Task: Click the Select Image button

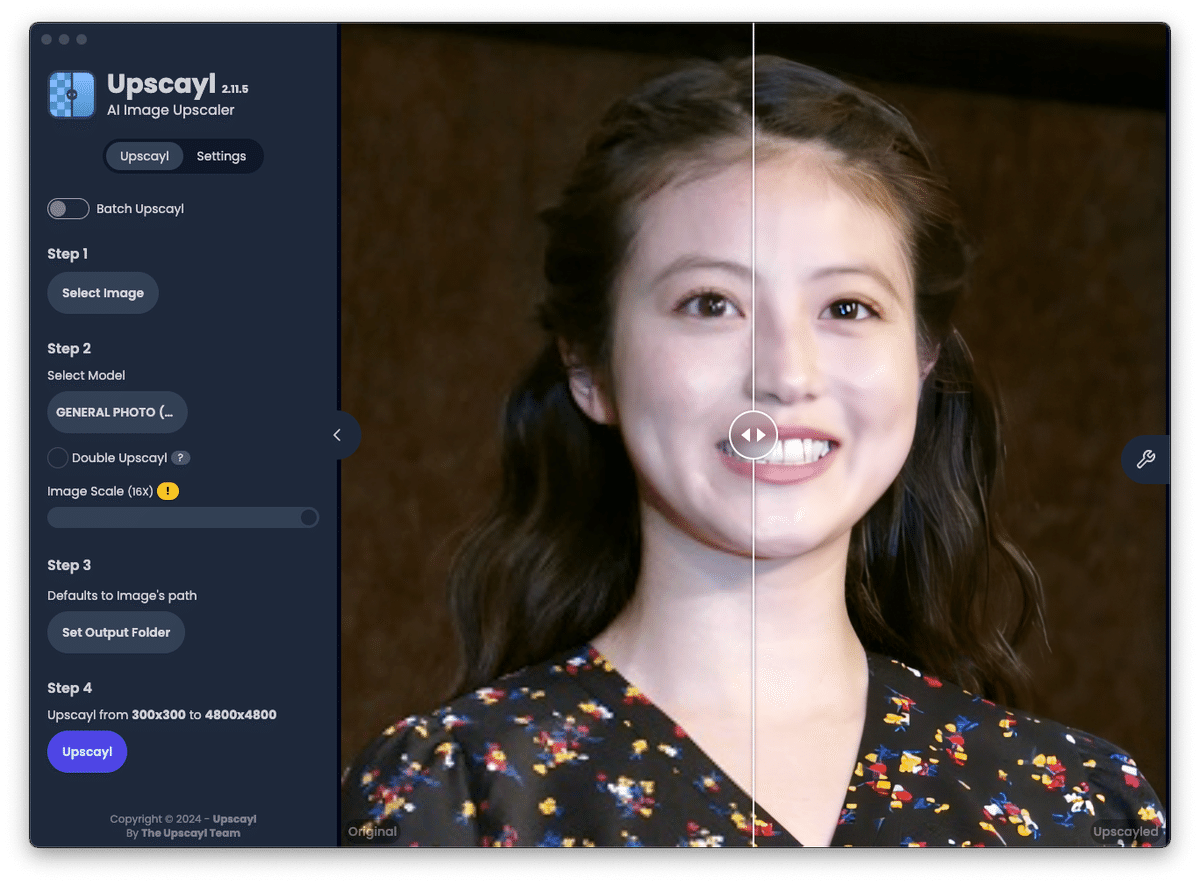Action: pyautogui.click(x=103, y=293)
